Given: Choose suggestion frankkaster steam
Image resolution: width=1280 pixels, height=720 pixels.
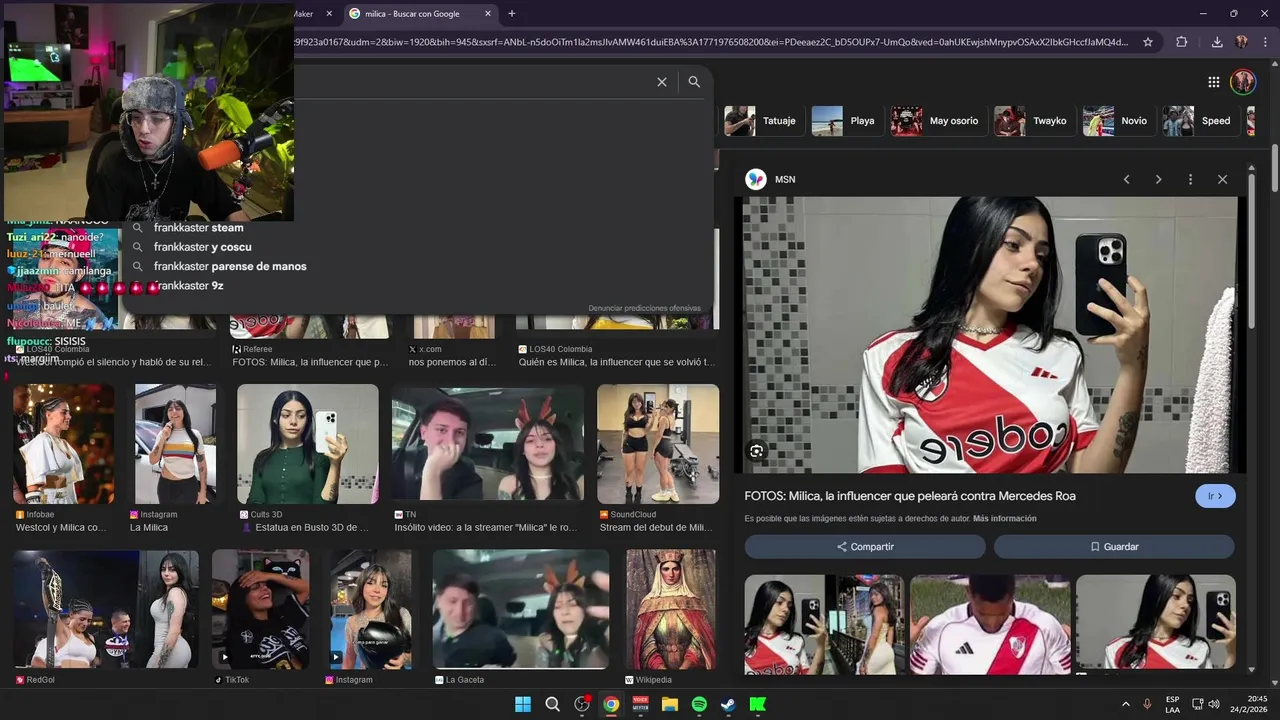Looking at the screenshot, I should 198,228.
